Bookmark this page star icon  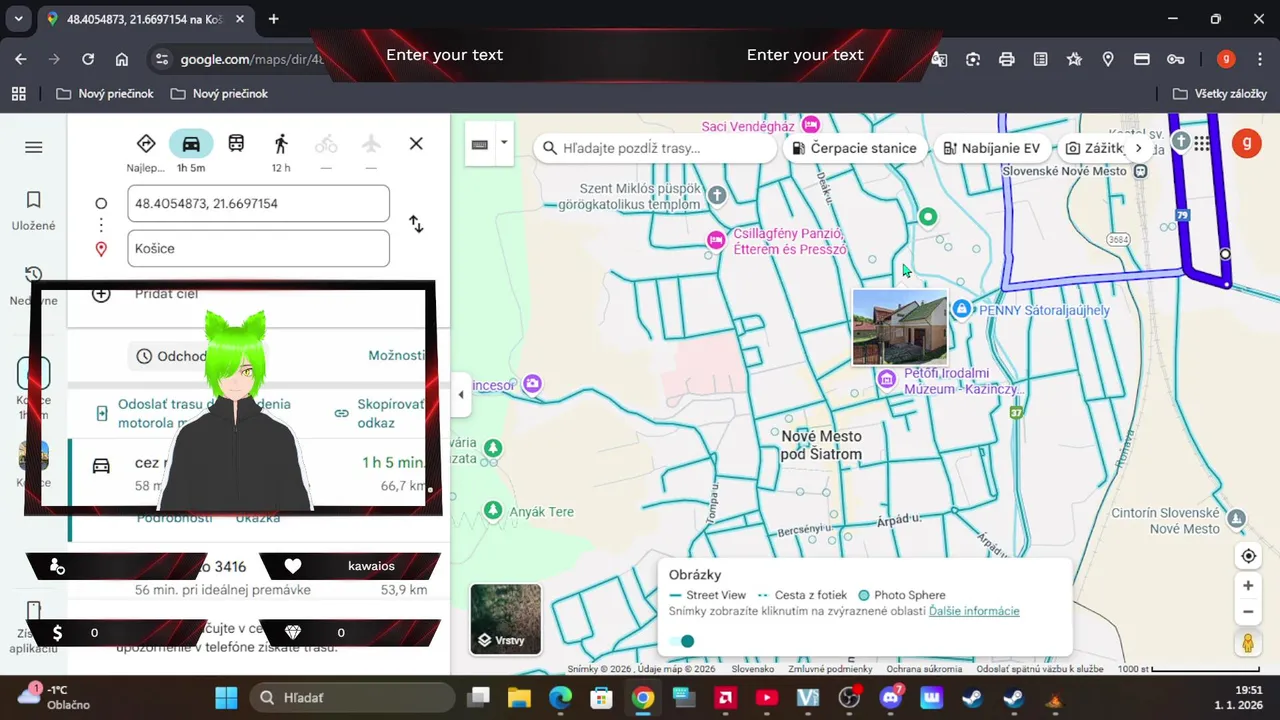click(x=1074, y=59)
